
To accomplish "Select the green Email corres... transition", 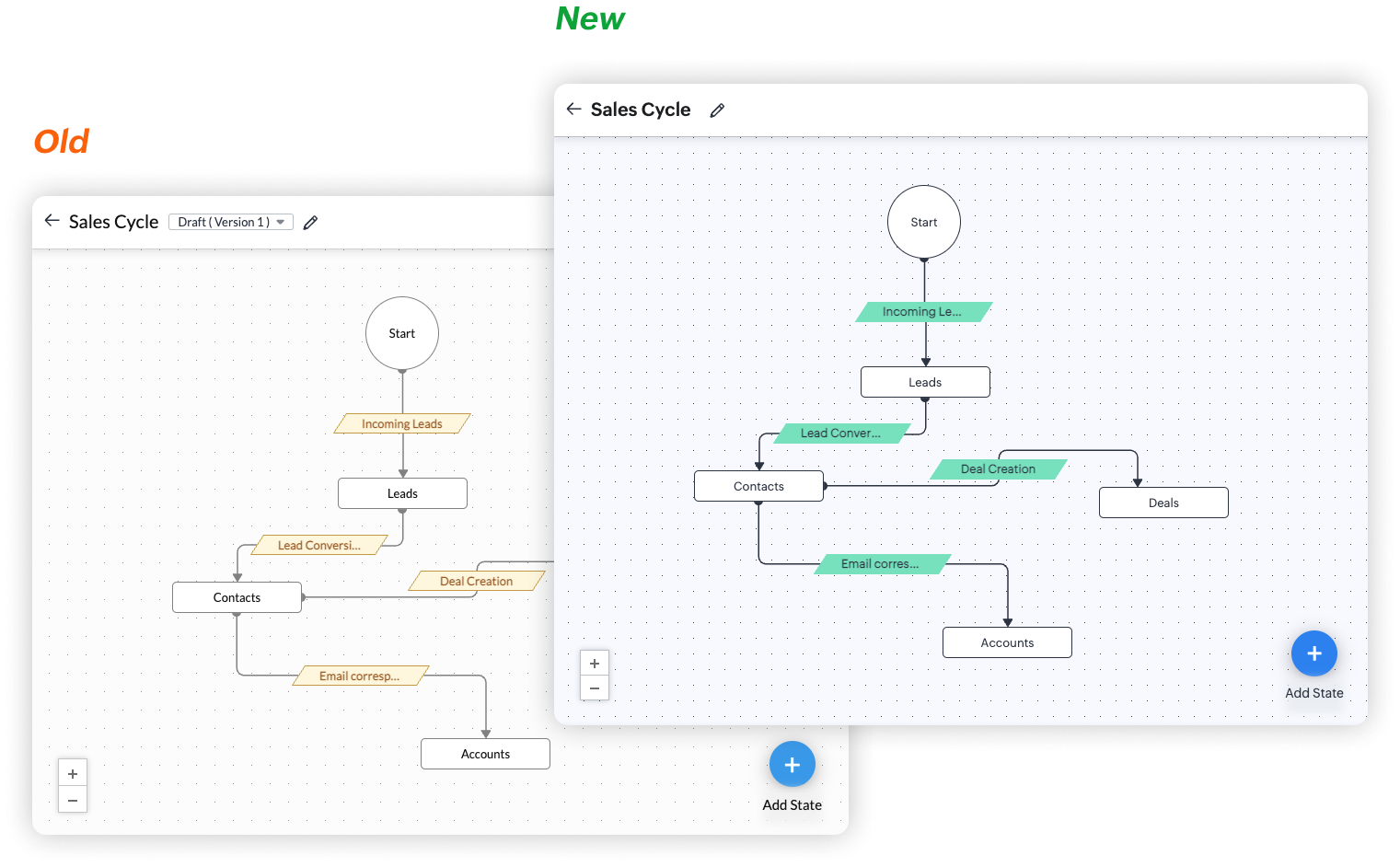I will point(881,564).
